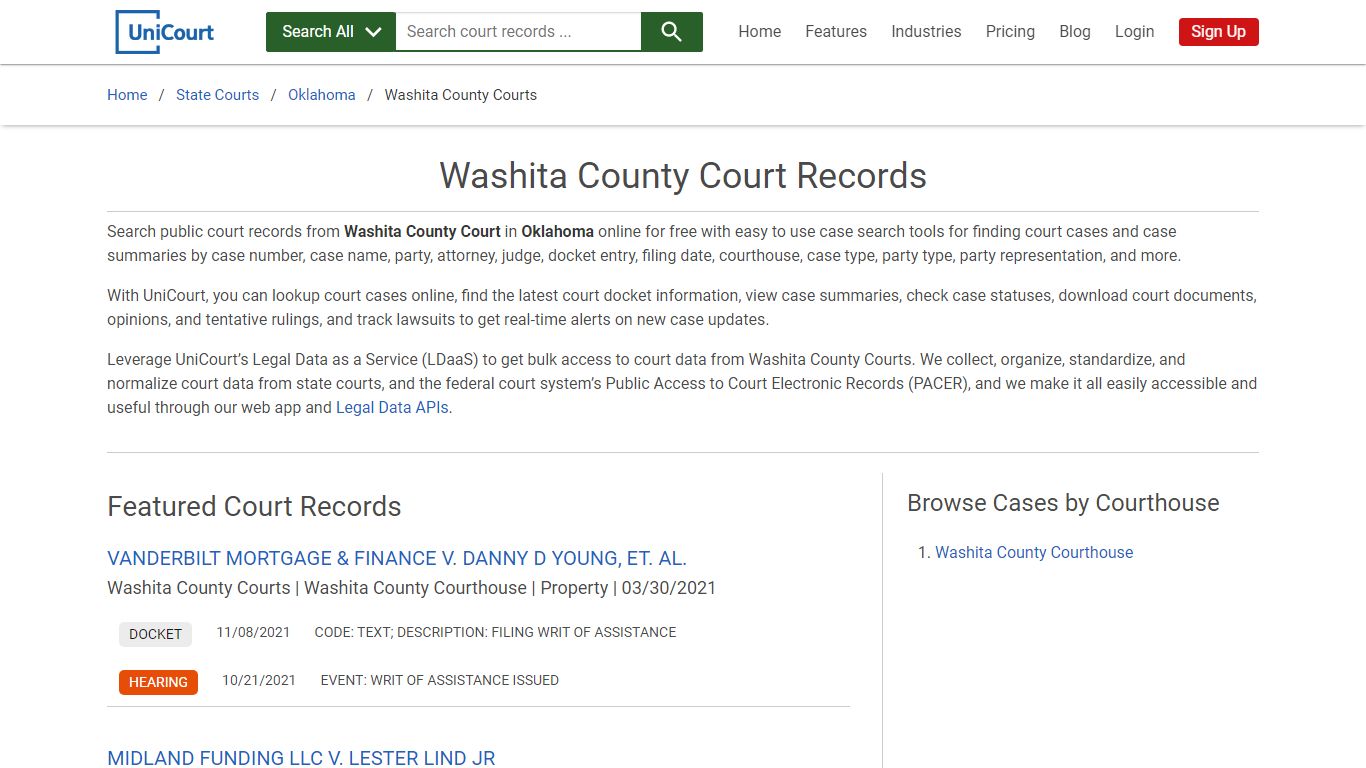Image resolution: width=1366 pixels, height=768 pixels.
Task: Go to Home in the breadcrumb
Action: click(x=127, y=95)
